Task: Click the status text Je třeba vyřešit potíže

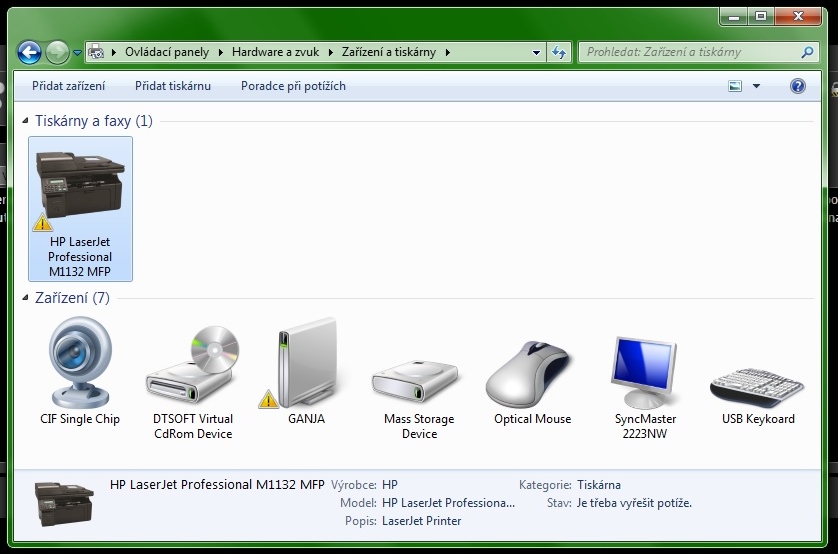Action: (634, 503)
